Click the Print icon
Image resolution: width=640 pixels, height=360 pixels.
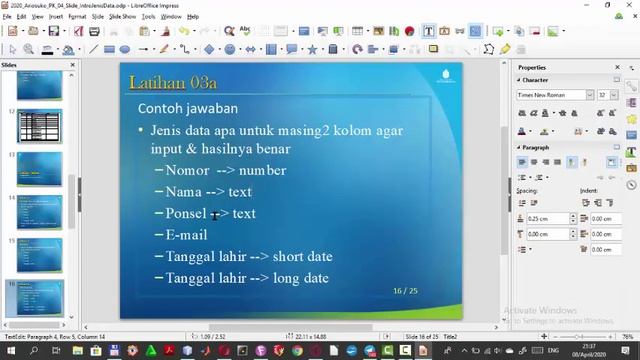[x=94, y=31]
